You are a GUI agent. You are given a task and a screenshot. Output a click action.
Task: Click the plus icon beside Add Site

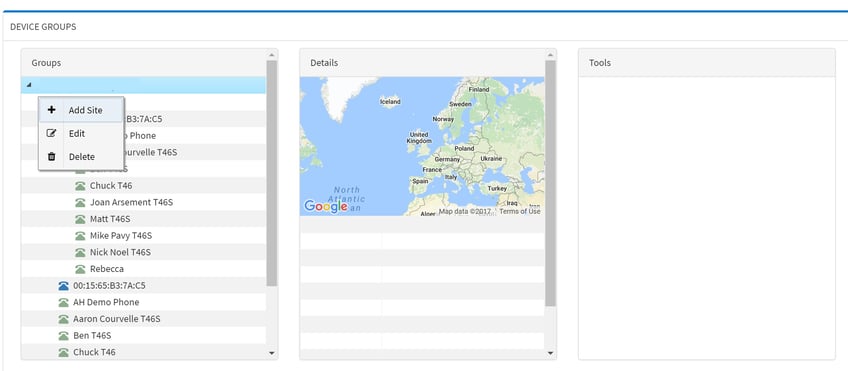click(x=51, y=110)
